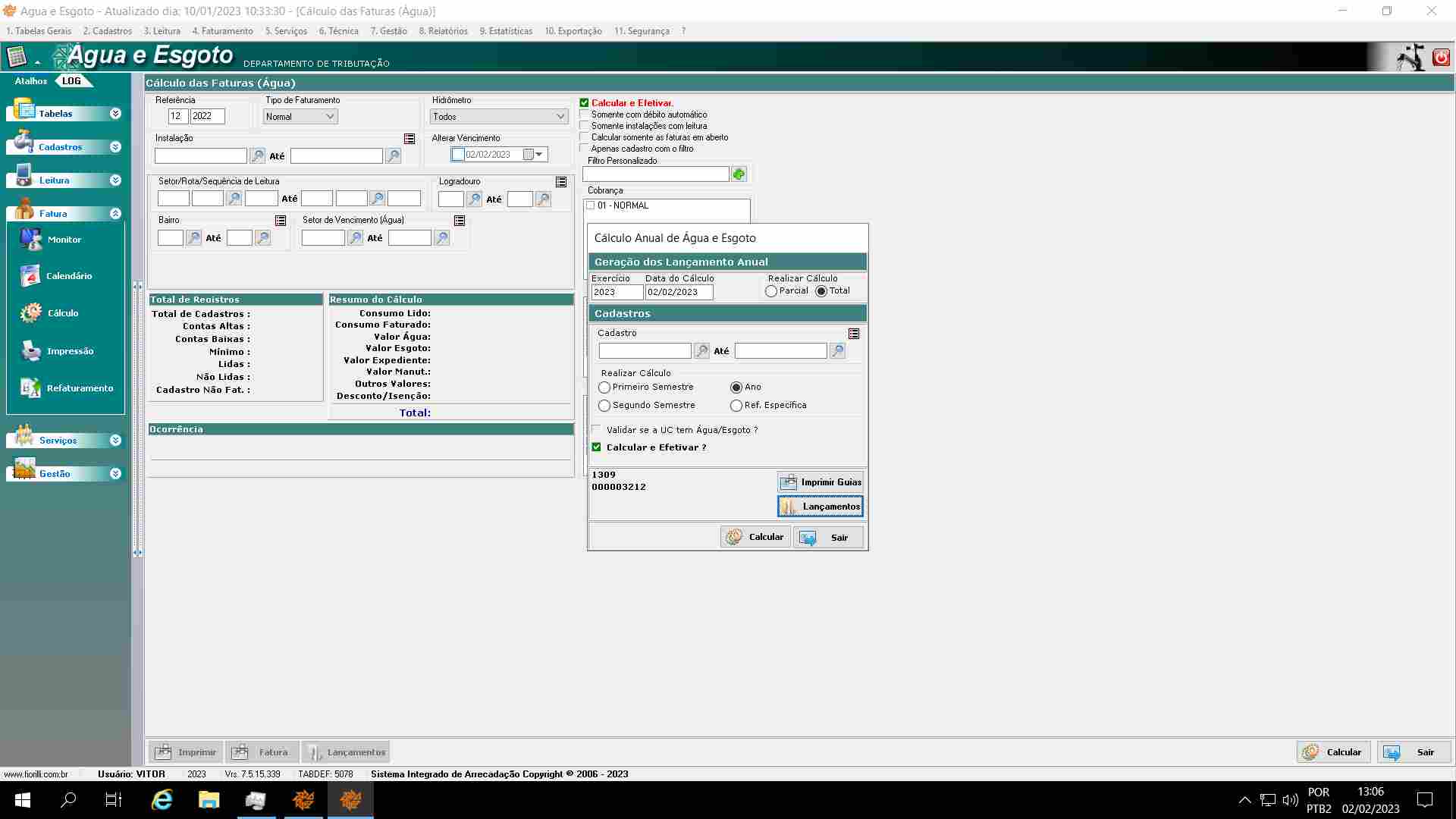Click the Bairro list options icon
The height and width of the screenshot is (819, 1456).
[x=281, y=221]
